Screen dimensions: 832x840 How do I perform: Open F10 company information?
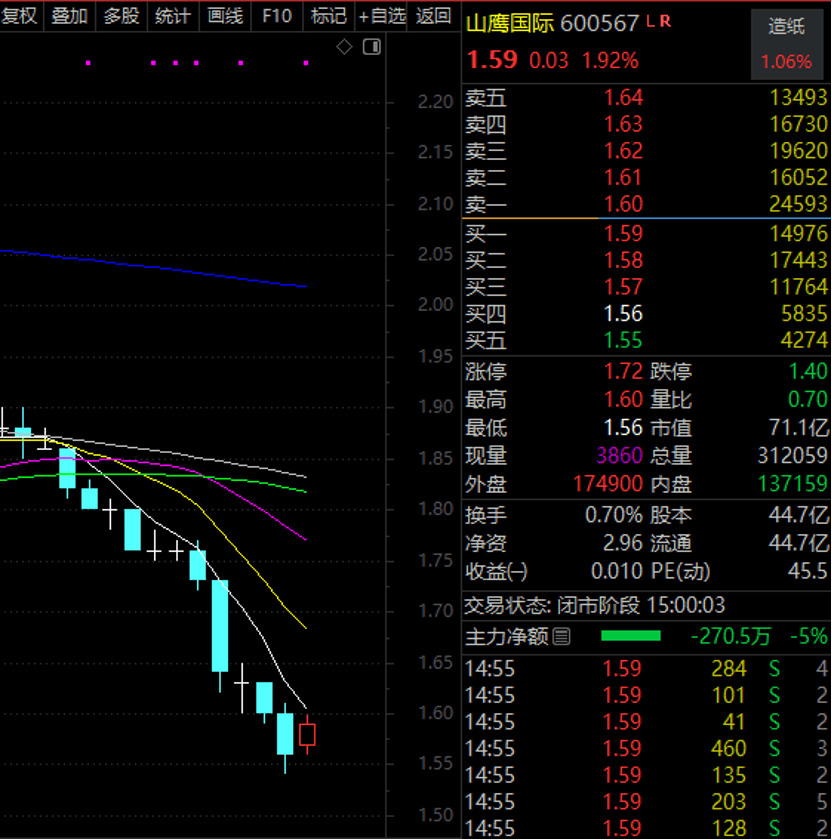(277, 16)
